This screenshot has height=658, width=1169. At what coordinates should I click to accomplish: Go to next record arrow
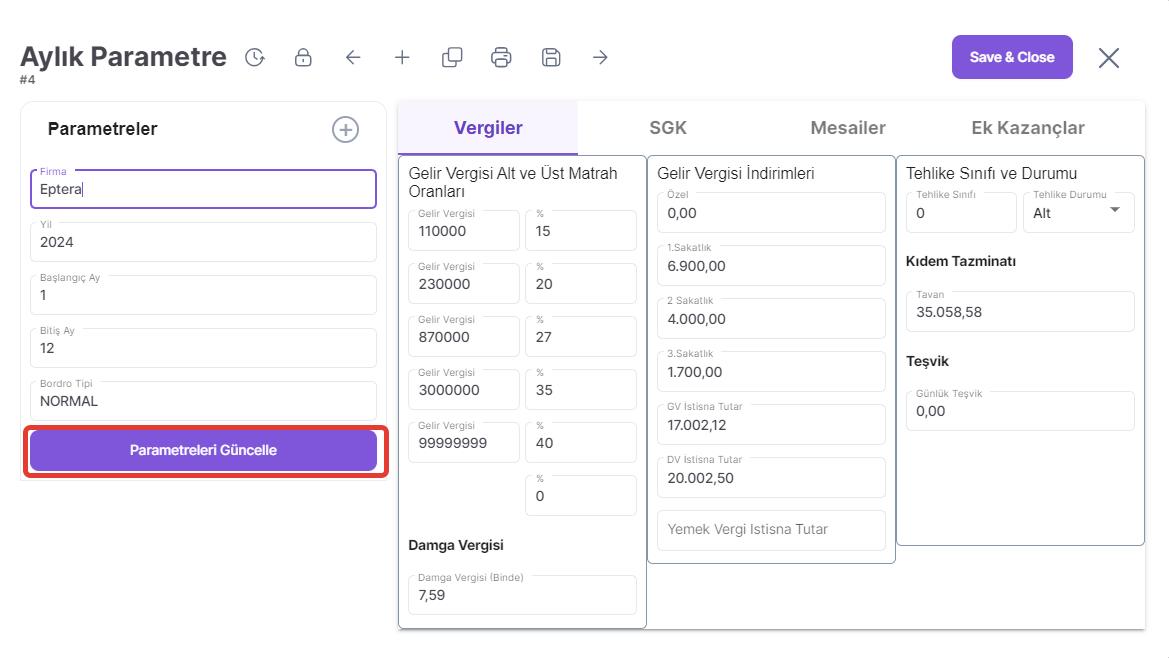pyautogui.click(x=600, y=58)
